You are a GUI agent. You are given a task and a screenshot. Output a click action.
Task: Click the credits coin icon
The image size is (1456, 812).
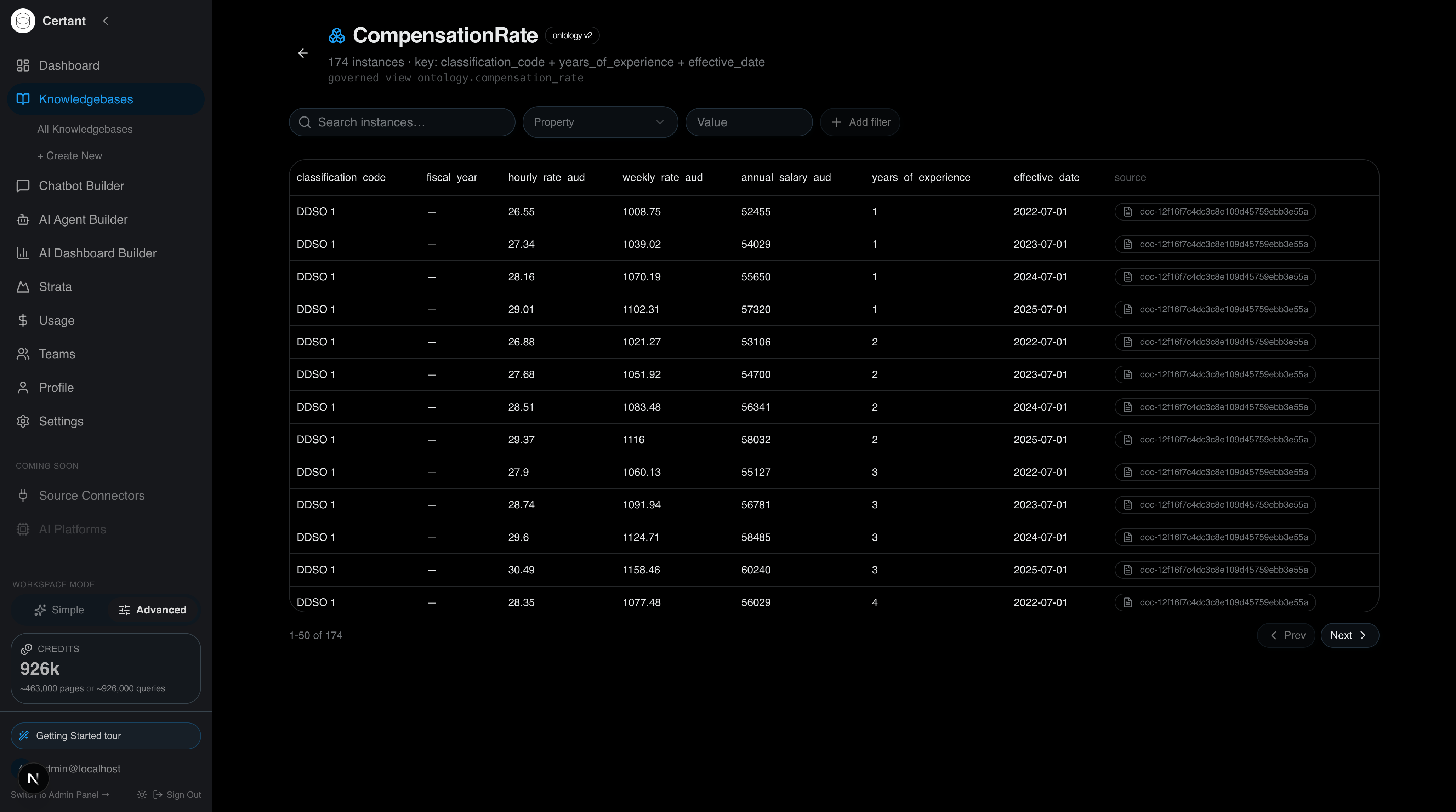[x=26, y=649]
